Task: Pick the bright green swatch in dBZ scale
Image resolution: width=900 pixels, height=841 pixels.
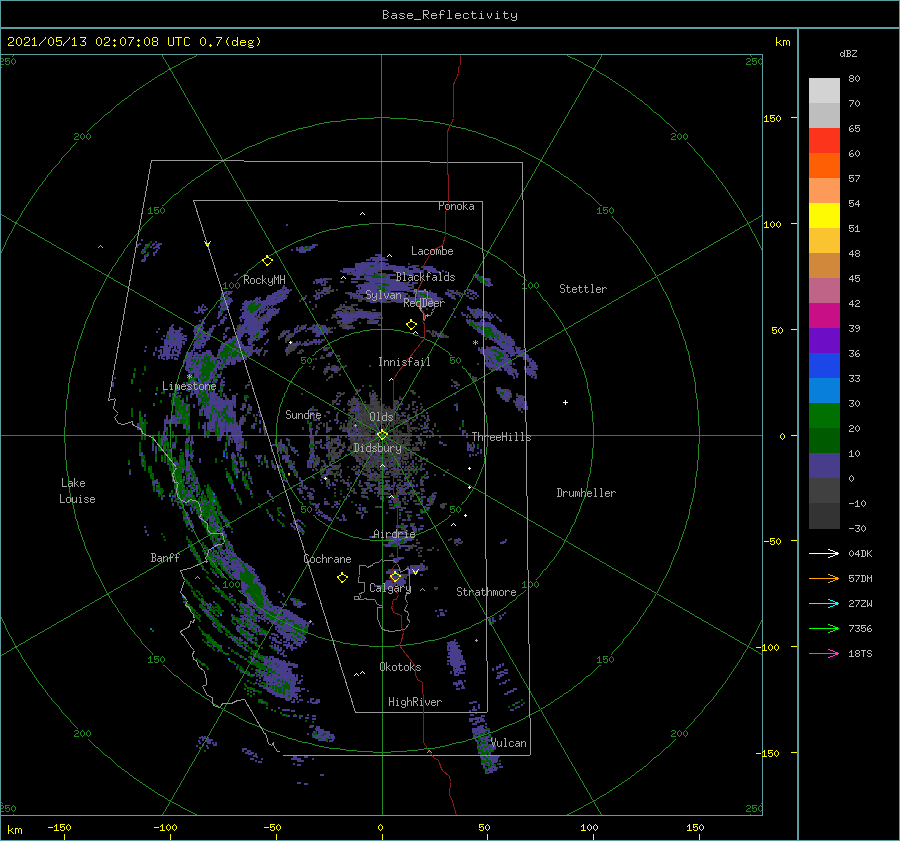Action: (x=824, y=416)
